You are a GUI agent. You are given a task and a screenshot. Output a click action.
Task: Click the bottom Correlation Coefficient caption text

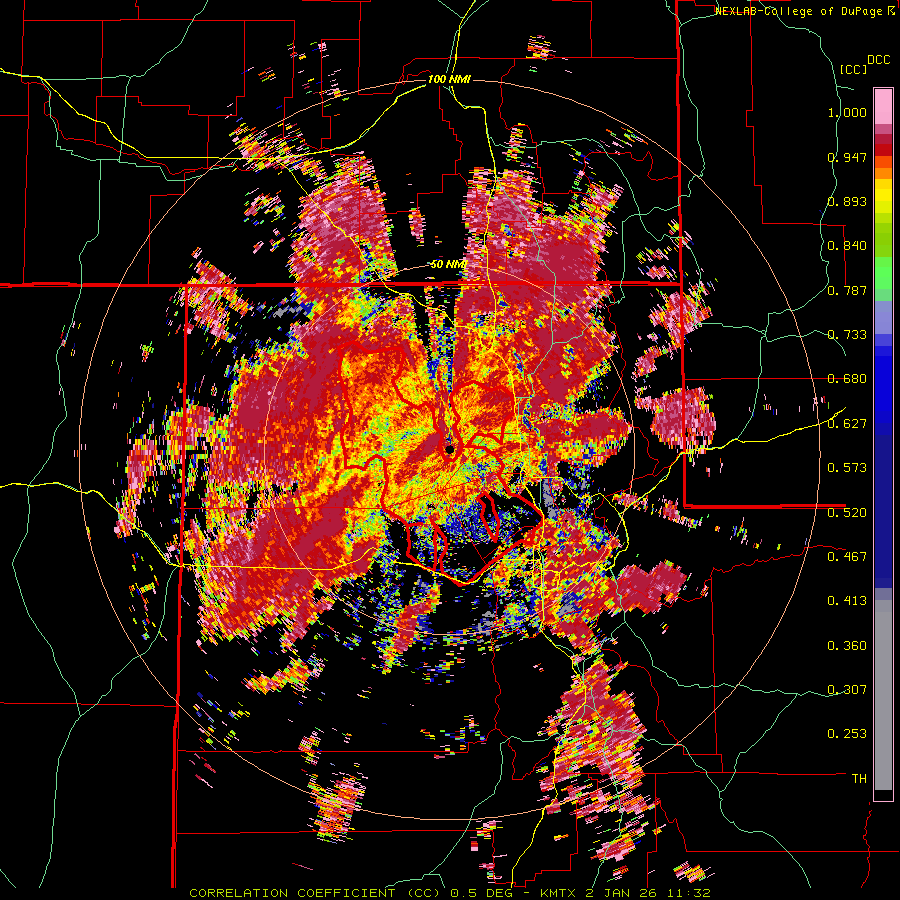(450, 893)
